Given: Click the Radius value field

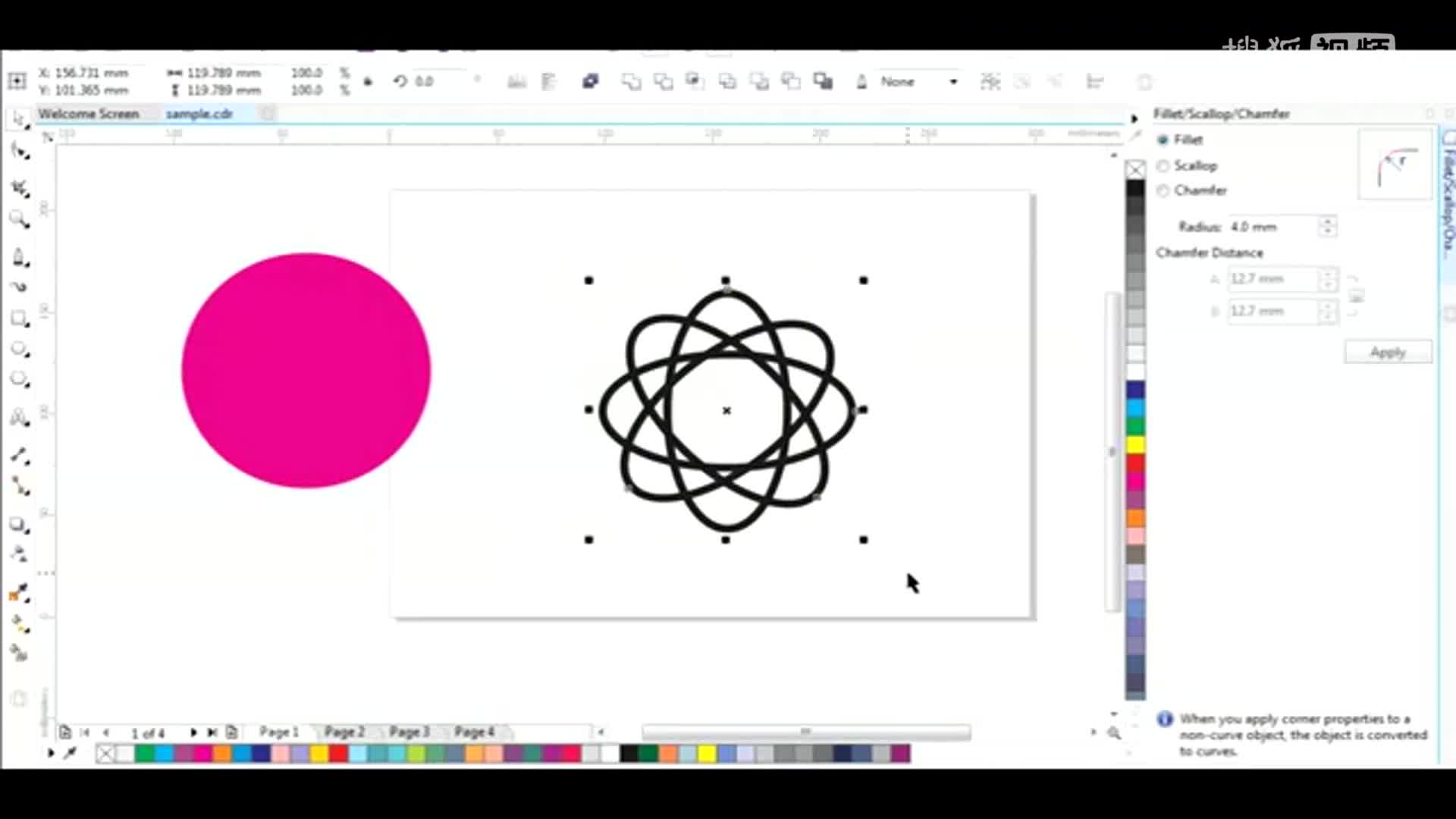Looking at the screenshot, I should click(x=1272, y=227).
